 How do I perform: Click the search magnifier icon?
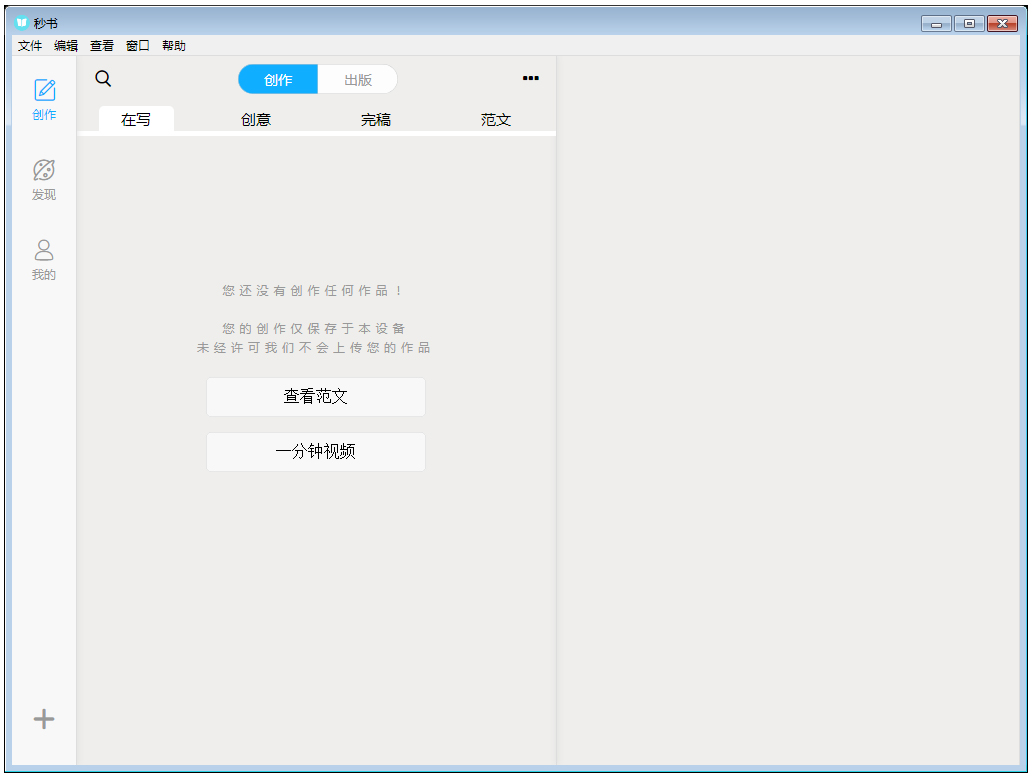[103, 79]
